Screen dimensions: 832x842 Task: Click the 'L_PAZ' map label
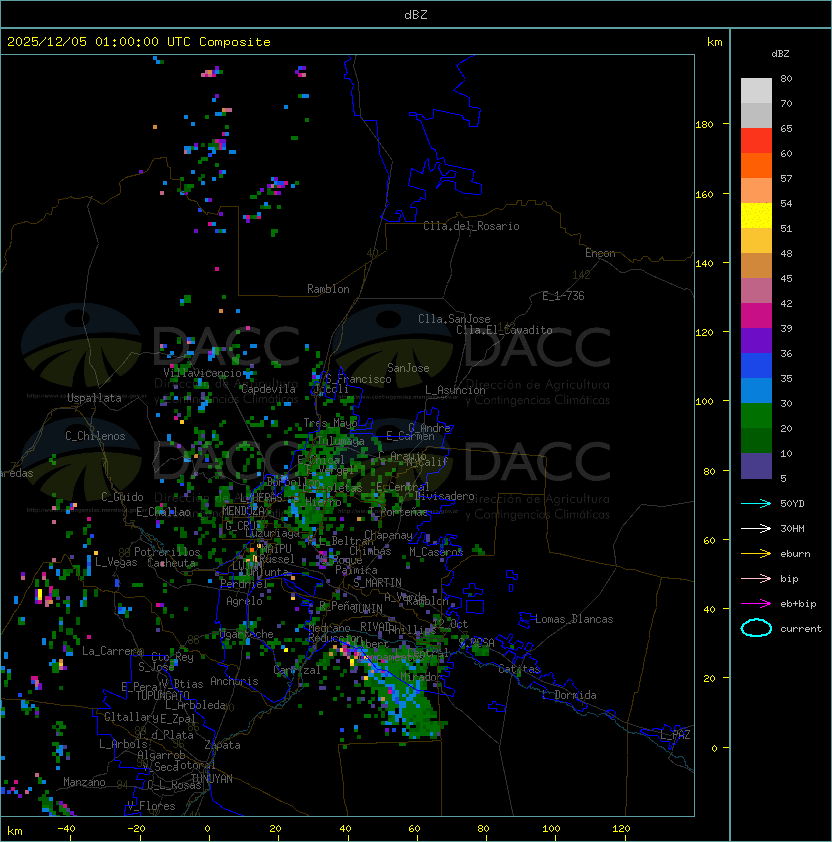tap(675, 735)
